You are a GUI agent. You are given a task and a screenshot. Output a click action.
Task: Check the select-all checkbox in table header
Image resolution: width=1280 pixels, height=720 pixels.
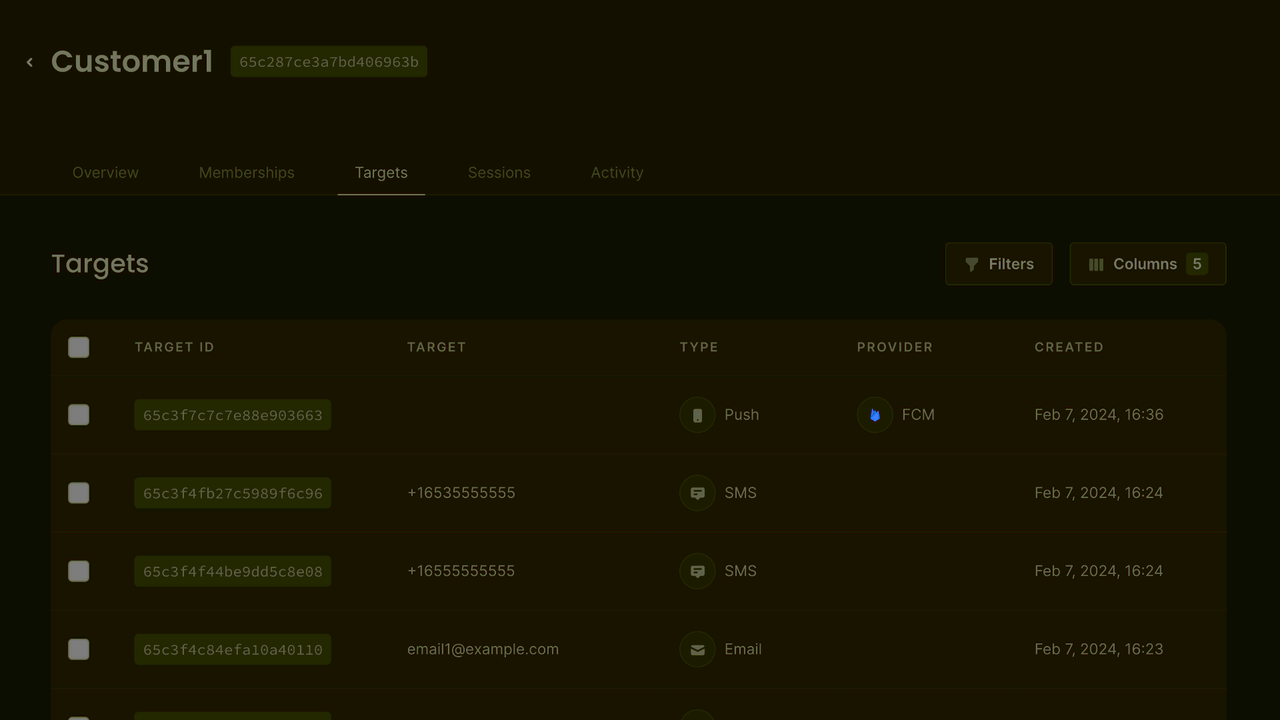tap(78, 347)
